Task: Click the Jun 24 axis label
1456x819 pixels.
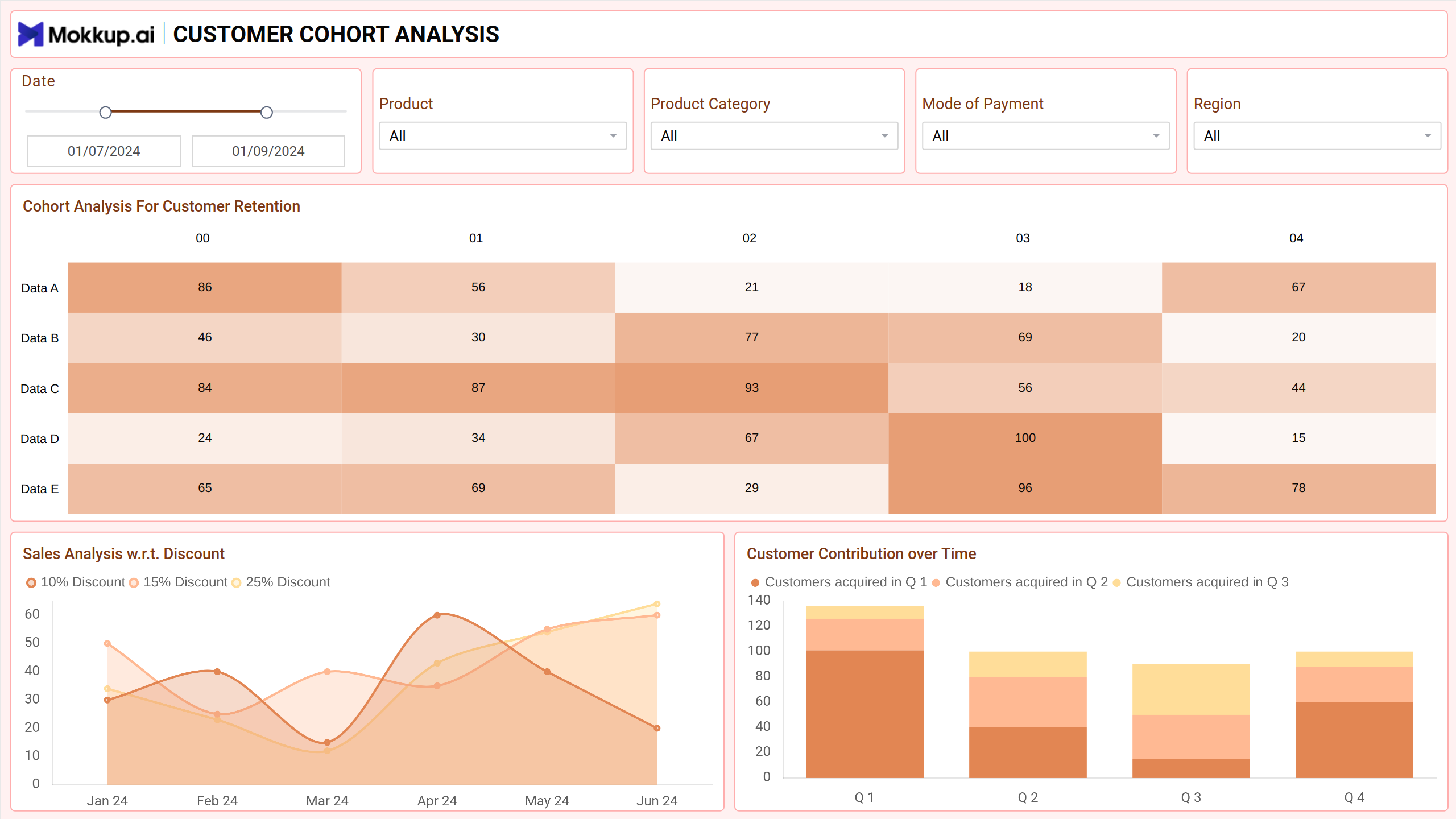Action: [657, 801]
